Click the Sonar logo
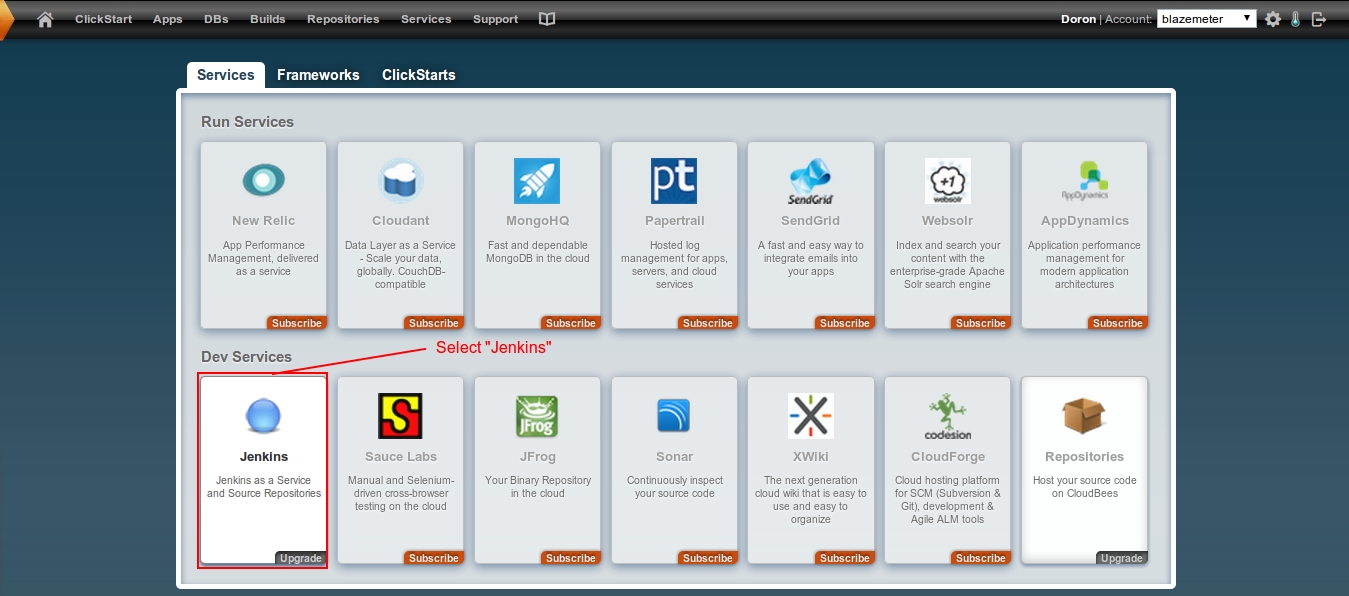1349x596 pixels. pos(674,416)
